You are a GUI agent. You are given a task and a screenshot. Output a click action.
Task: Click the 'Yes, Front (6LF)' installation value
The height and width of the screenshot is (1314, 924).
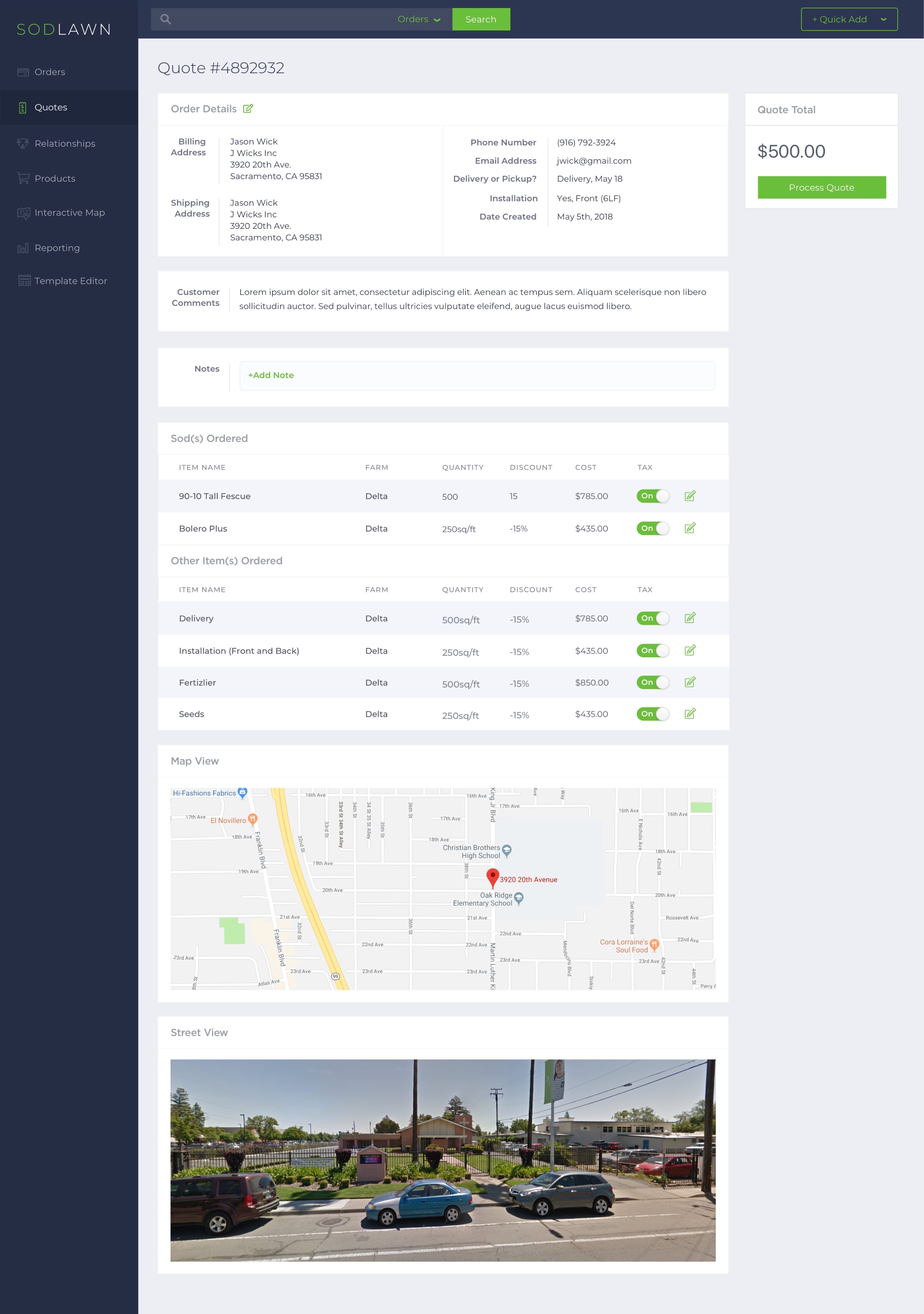[x=589, y=199]
